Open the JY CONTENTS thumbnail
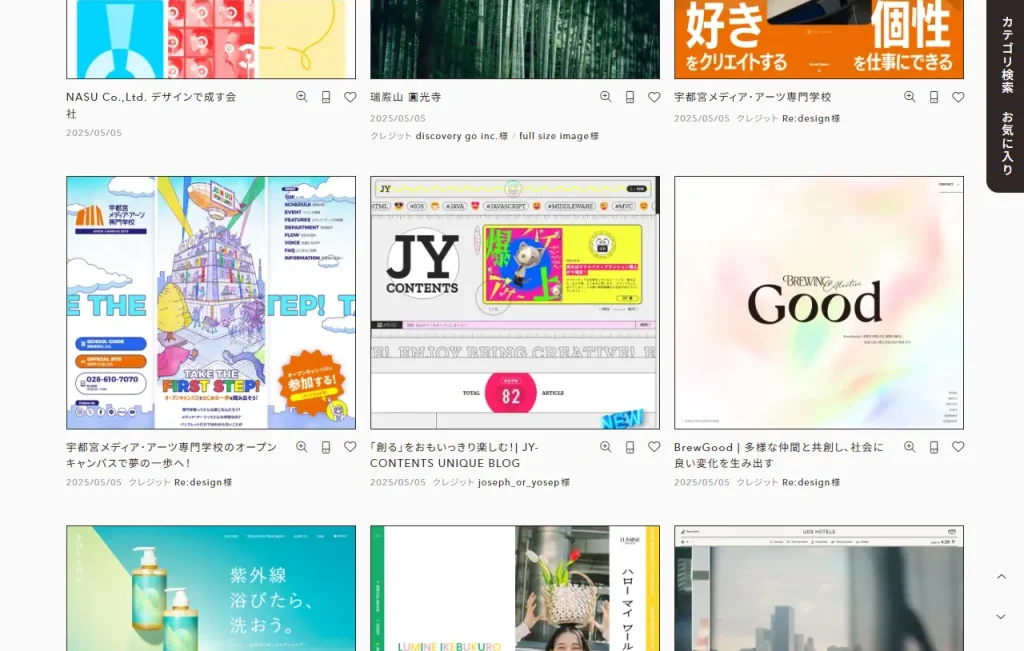The height and width of the screenshot is (651, 1024). tap(515, 302)
